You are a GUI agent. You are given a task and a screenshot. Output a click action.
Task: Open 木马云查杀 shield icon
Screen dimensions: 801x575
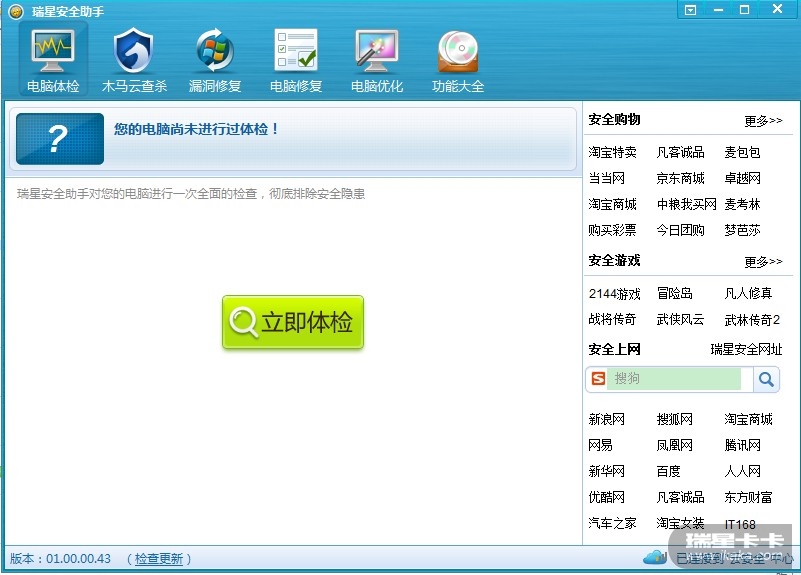click(134, 50)
